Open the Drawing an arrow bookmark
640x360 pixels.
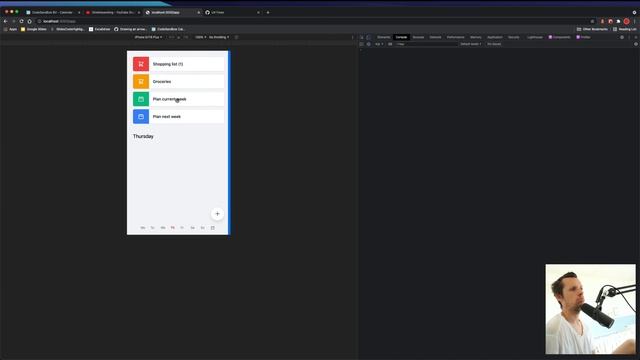point(130,29)
